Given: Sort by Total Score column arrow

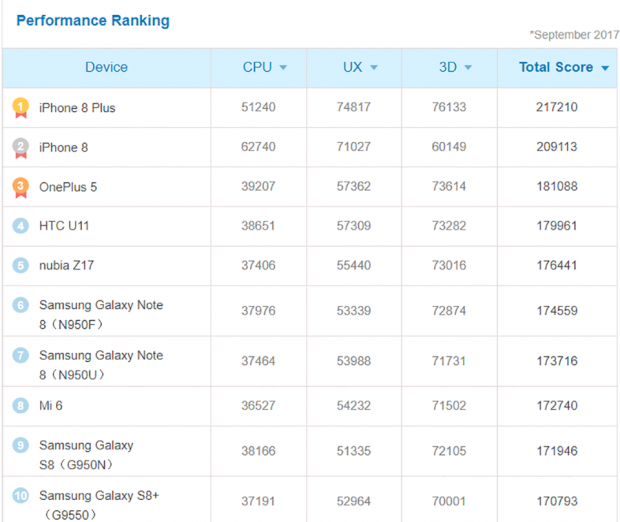Looking at the screenshot, I should point(604,68).
